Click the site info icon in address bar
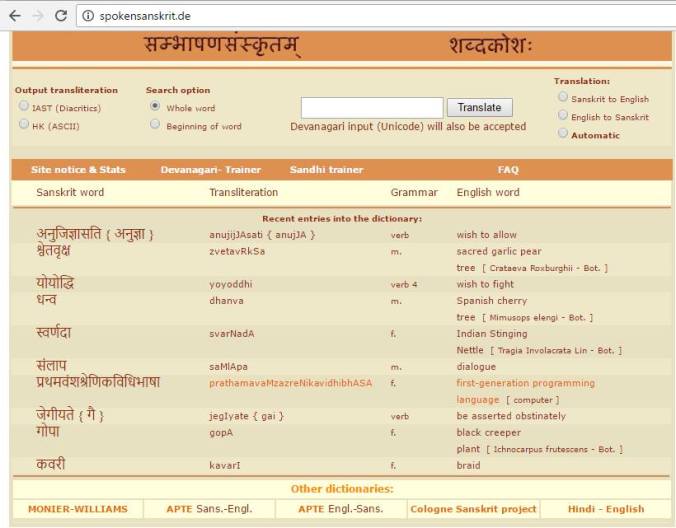 click(87, 16)
